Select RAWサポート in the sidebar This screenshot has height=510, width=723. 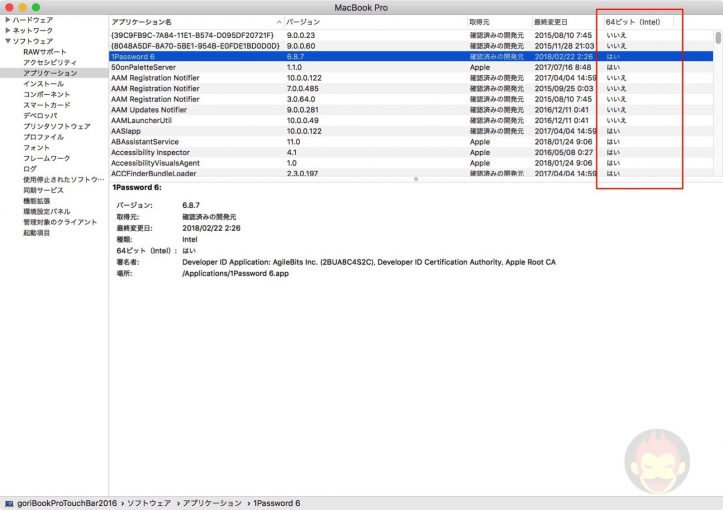point(45,52)
